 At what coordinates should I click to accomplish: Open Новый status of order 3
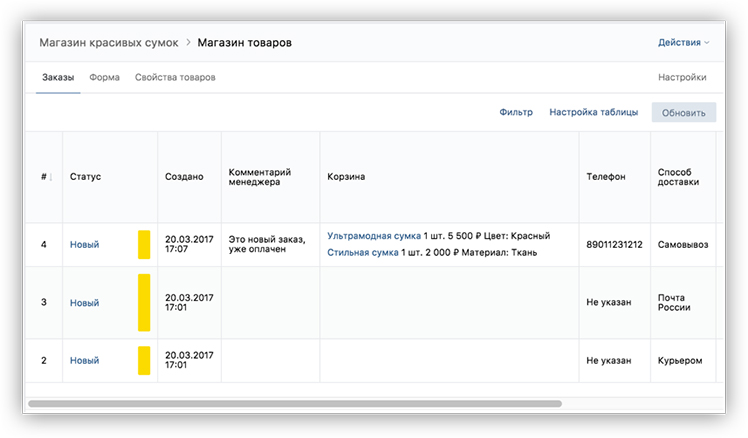click(x=84, y=303)
